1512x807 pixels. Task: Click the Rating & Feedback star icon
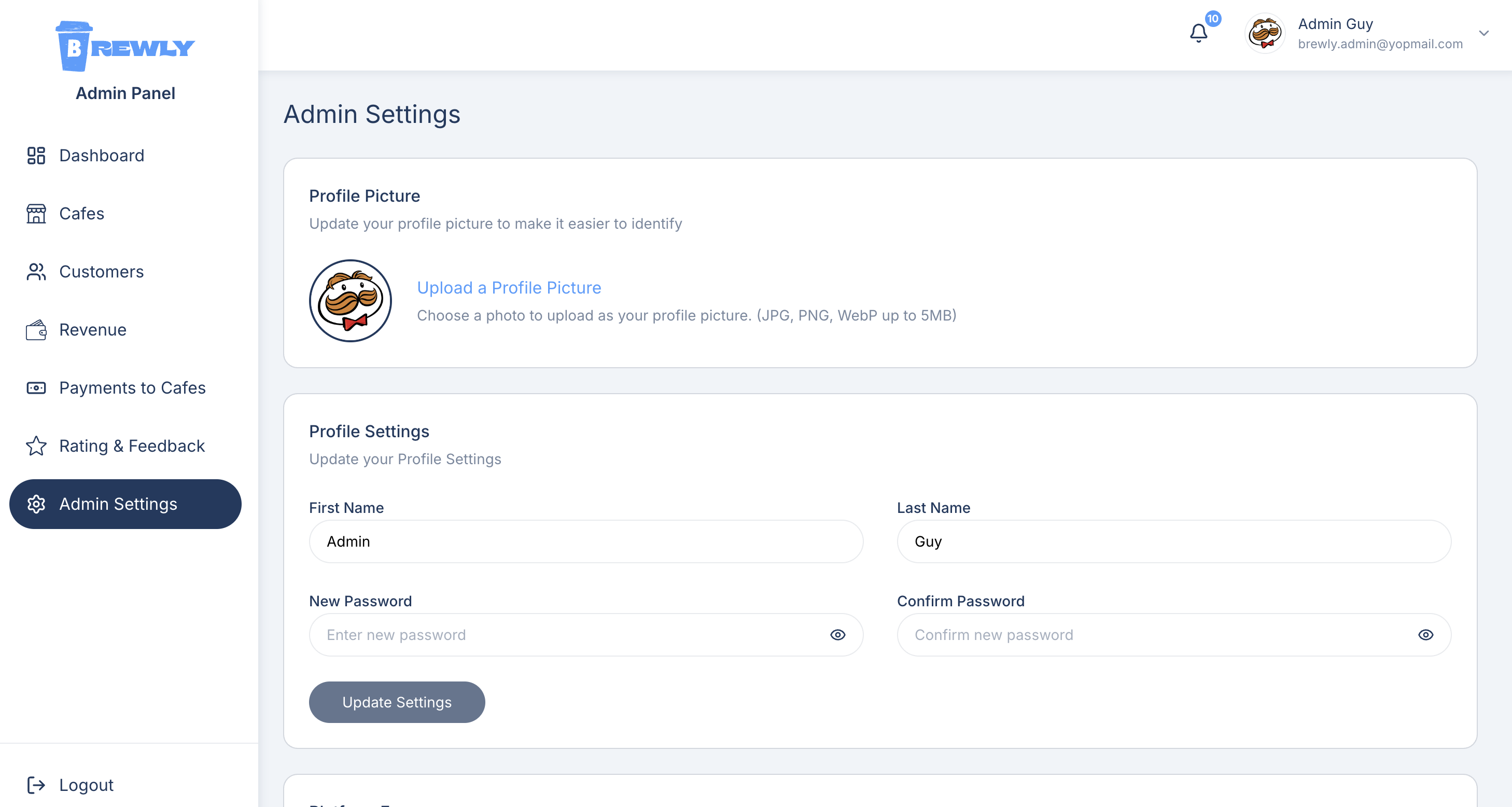pos(36,446)
